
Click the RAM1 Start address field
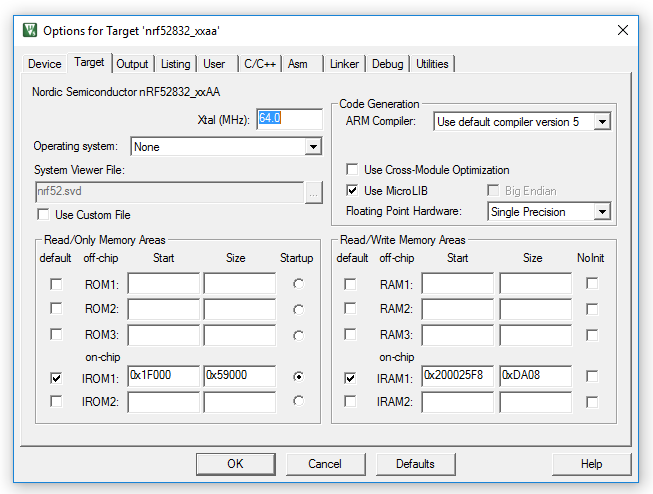coord(458,284)
